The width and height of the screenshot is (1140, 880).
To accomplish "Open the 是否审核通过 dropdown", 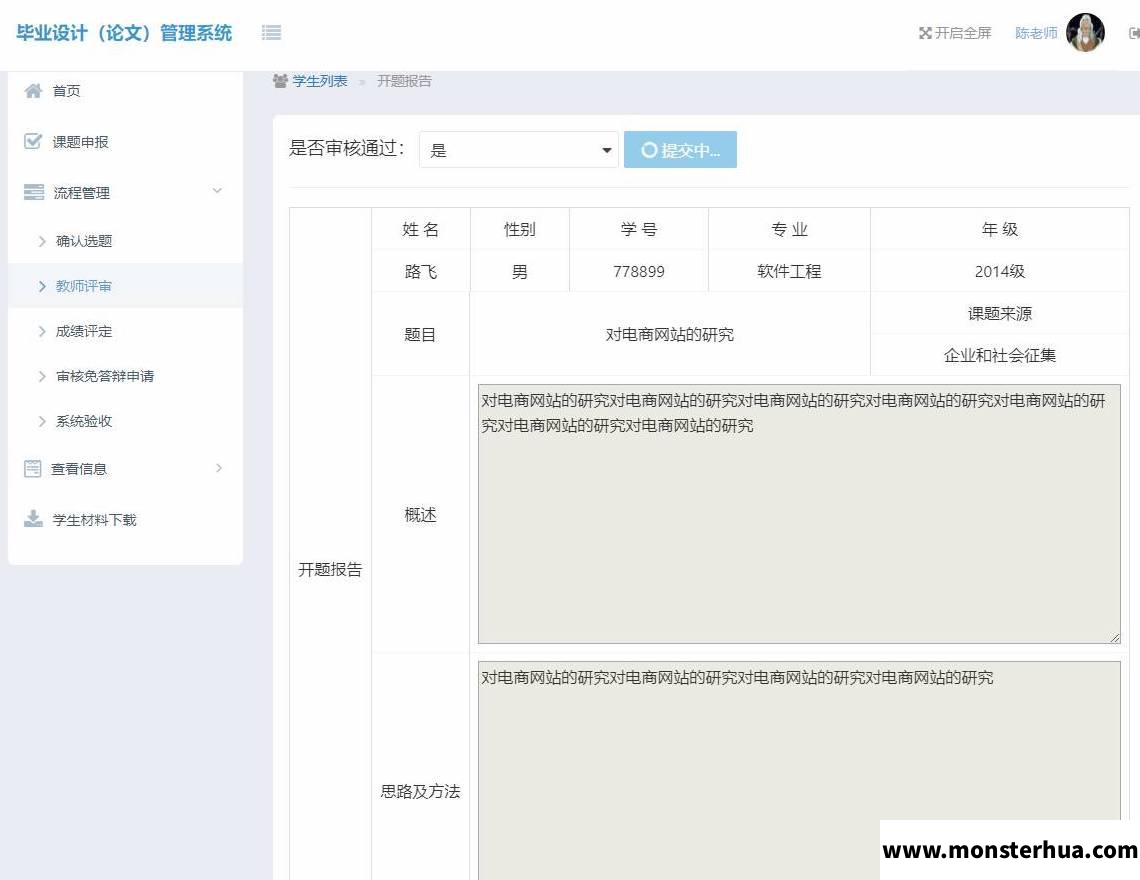I will 518,150.
